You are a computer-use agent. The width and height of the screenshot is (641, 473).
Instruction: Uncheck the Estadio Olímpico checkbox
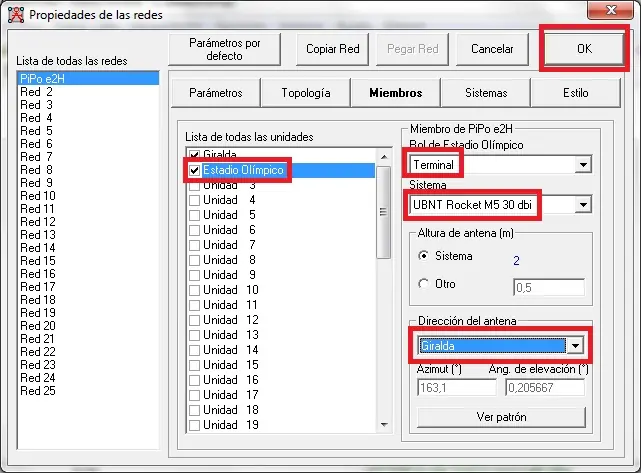(195, 170)
